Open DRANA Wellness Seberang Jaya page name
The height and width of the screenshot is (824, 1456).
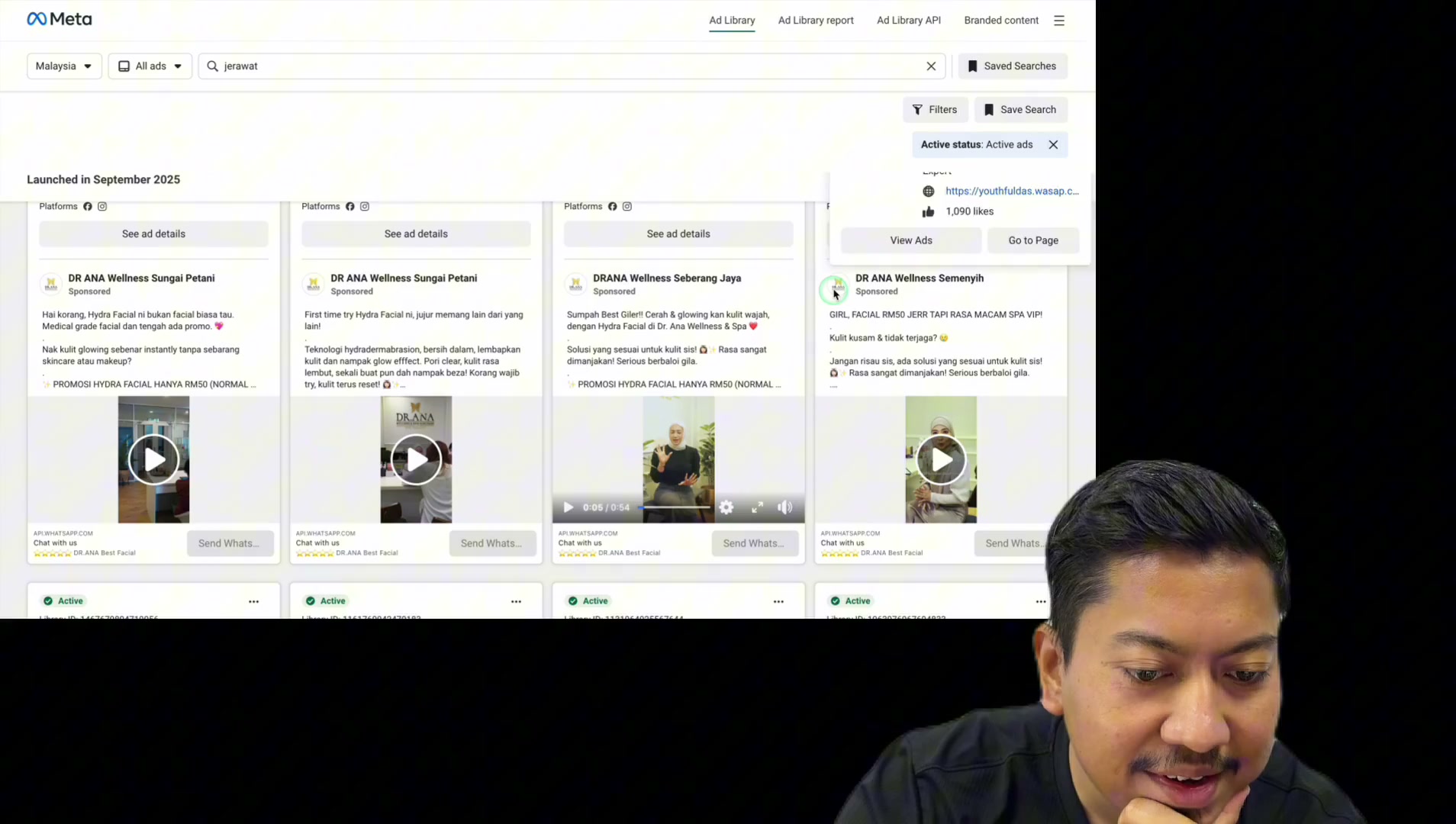[667, 278]
